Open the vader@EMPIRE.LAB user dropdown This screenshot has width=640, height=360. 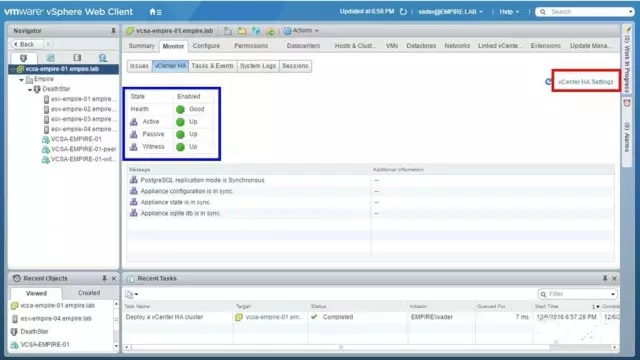pyautogui.click(x=451, y=12)
